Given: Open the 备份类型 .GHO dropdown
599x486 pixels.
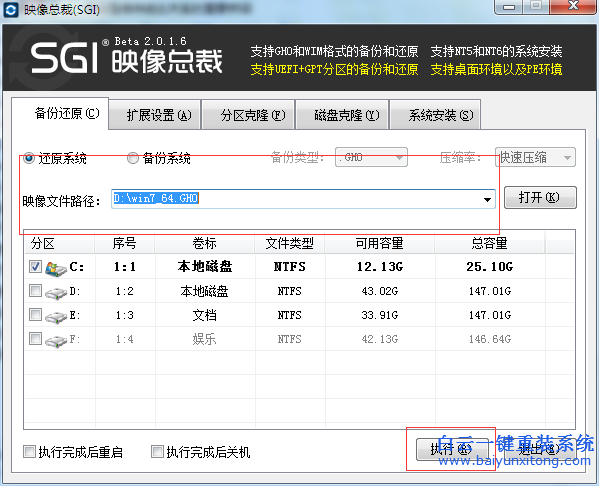Looking at the screenshot, I should 371,157.
